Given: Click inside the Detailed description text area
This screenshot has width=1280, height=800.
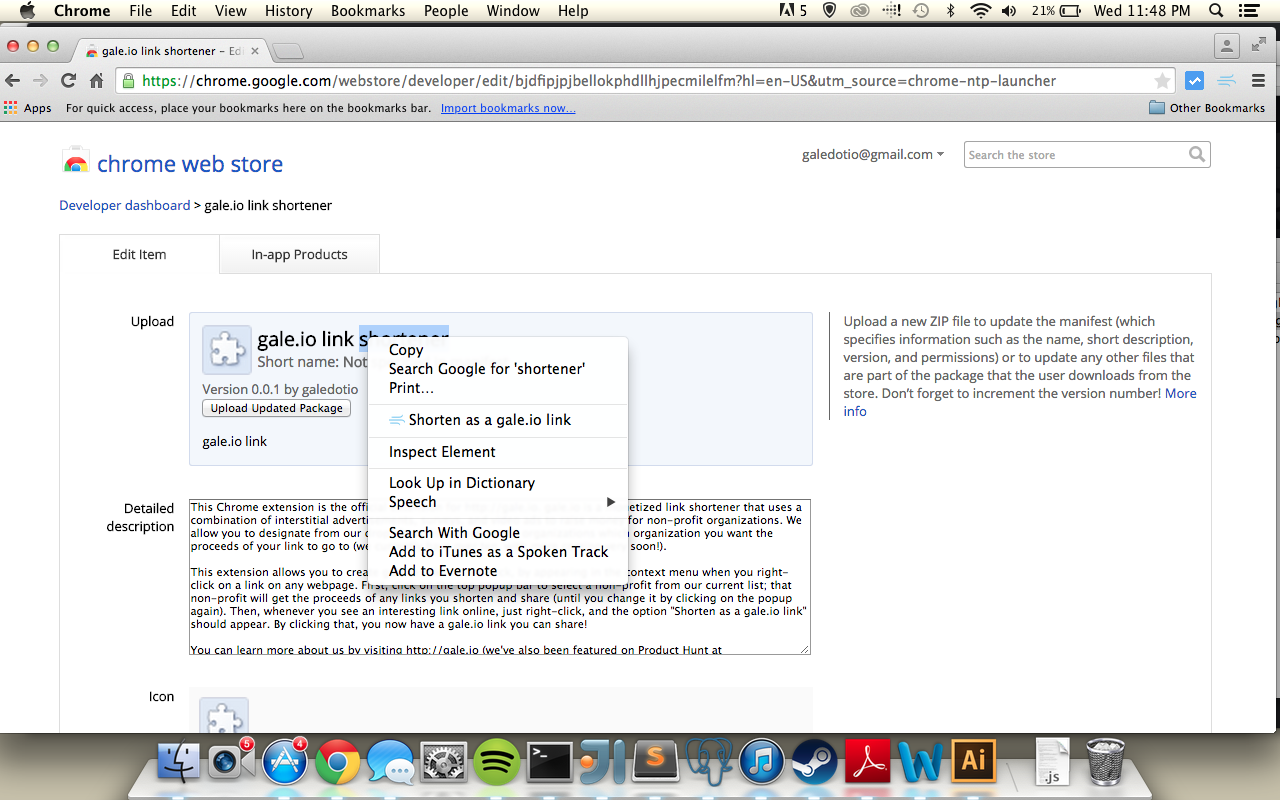Looking at the screenshot, I should [x=500, y=577].
